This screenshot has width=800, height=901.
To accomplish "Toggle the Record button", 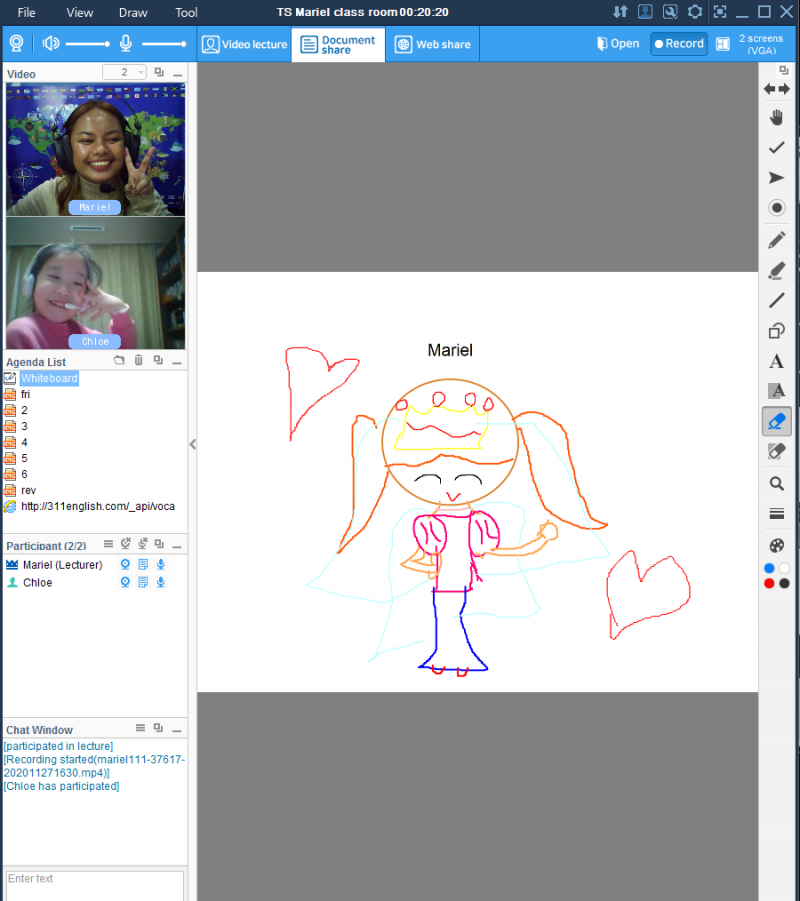I will 679,44.
